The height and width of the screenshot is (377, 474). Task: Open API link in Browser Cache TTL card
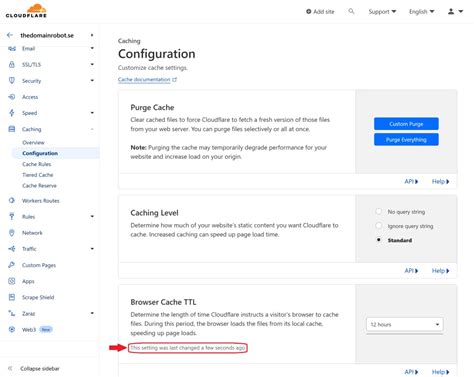coord(411,372)
